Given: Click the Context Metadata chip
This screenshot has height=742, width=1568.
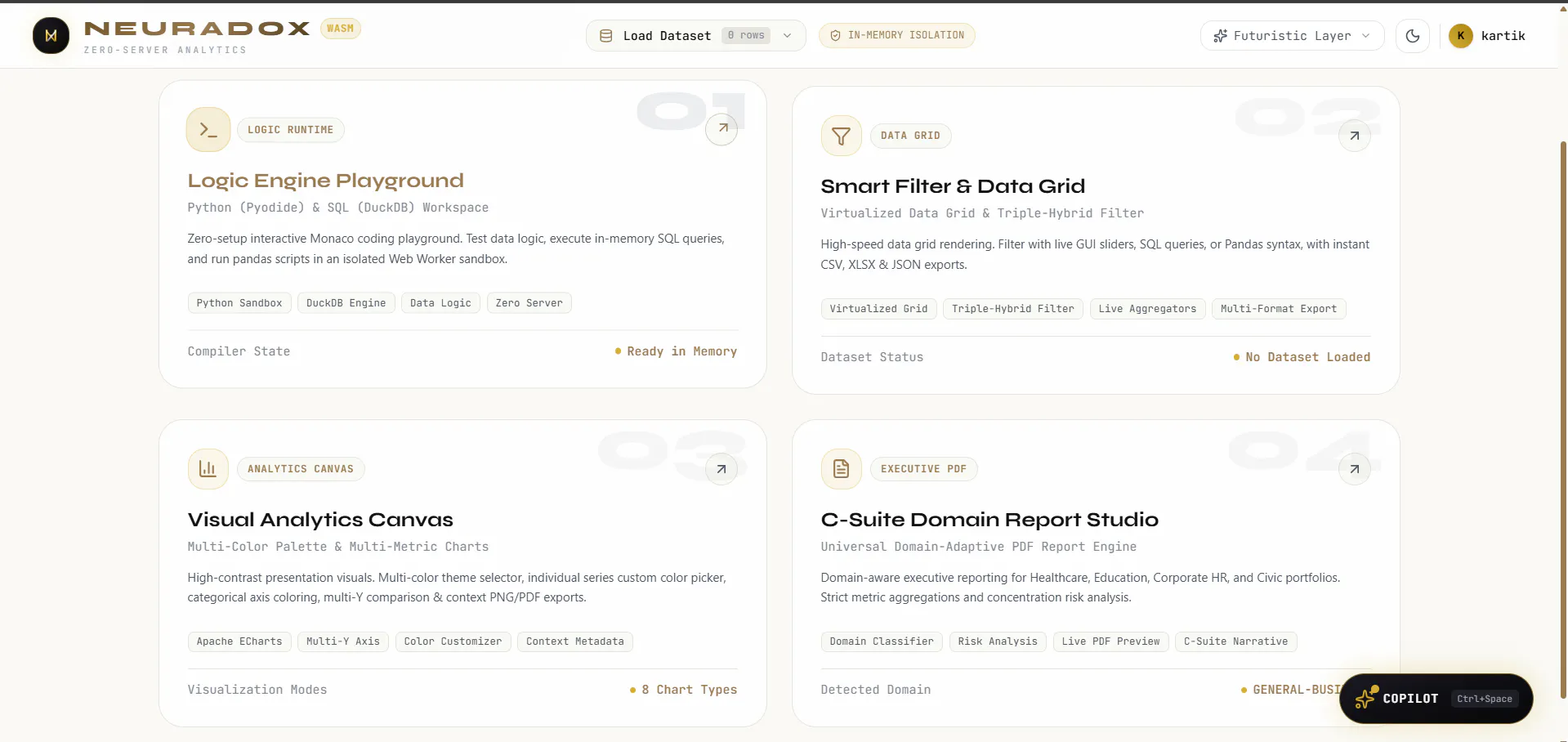Looking at the screenshot, I should point(575,641).
